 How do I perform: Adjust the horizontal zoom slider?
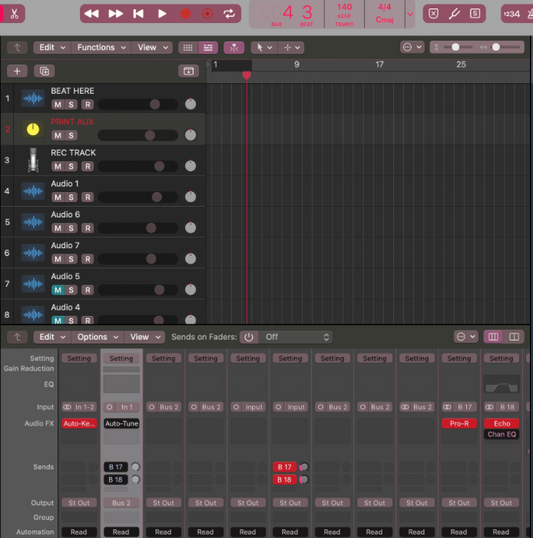496,47
